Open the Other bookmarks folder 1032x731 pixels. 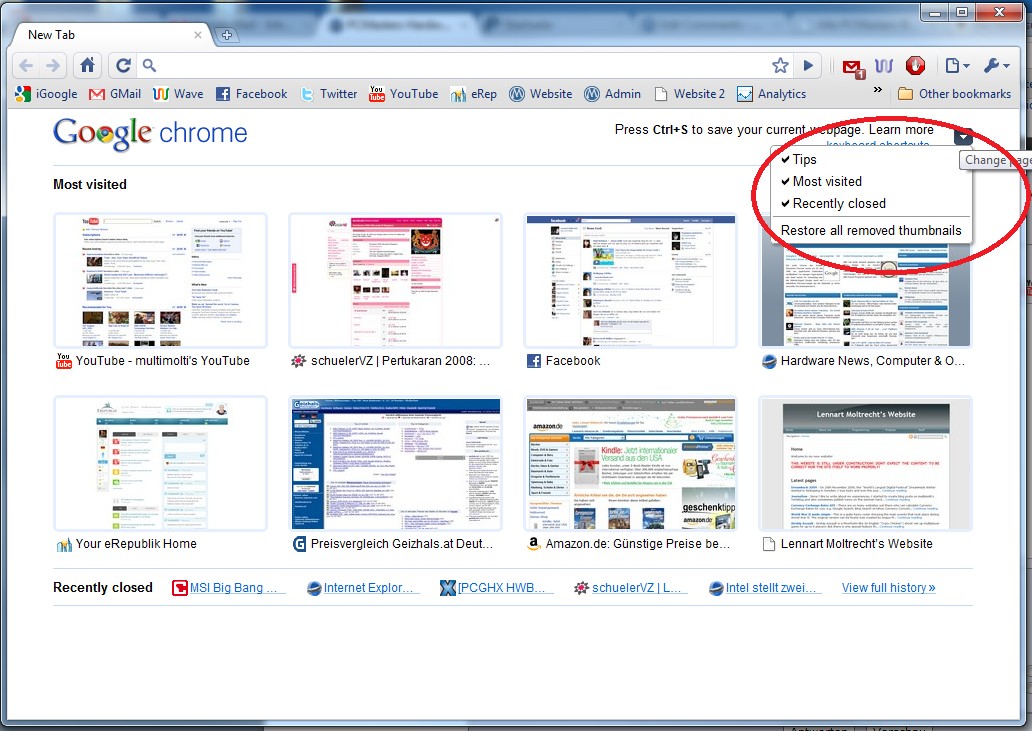click(x=955, y=94)
